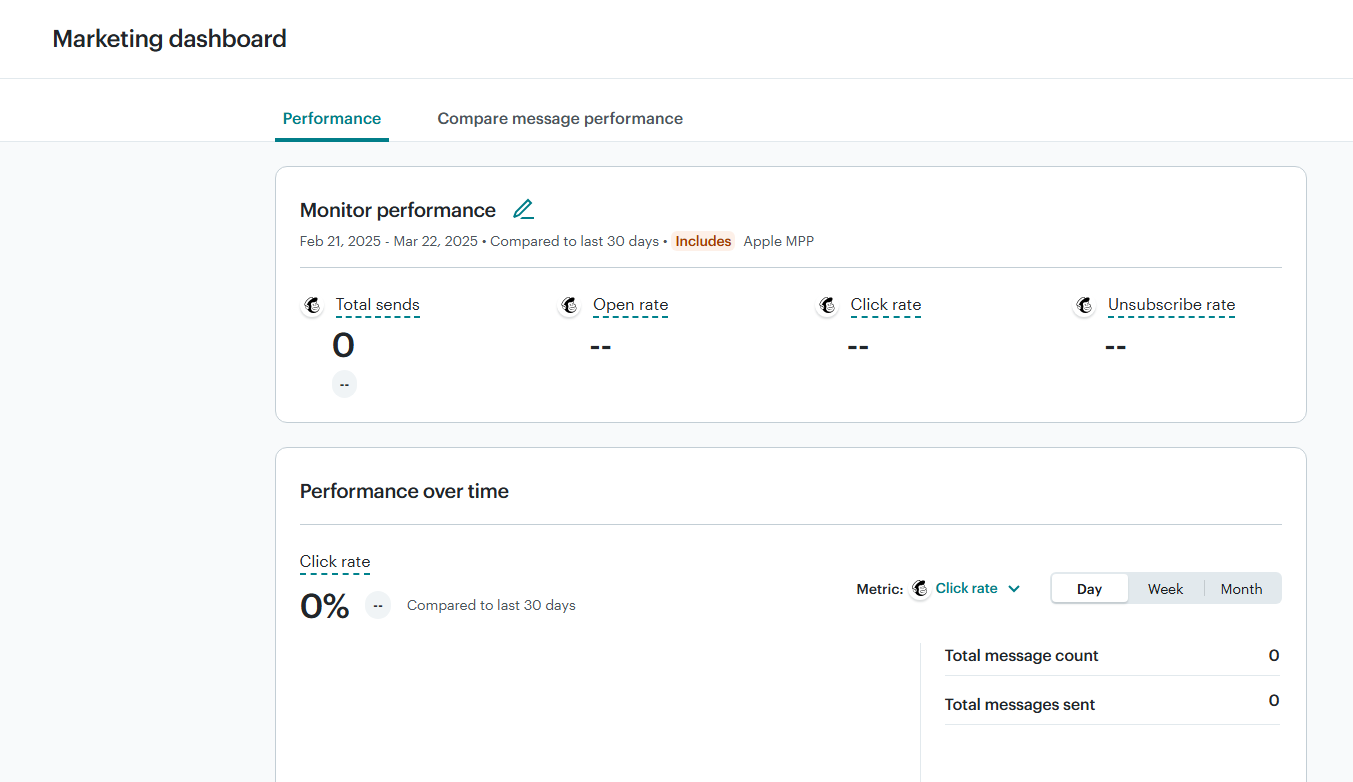Open the Metric Click rate dropdown
This screenshot has height=782, width=1353.
(x=977, y=589)
